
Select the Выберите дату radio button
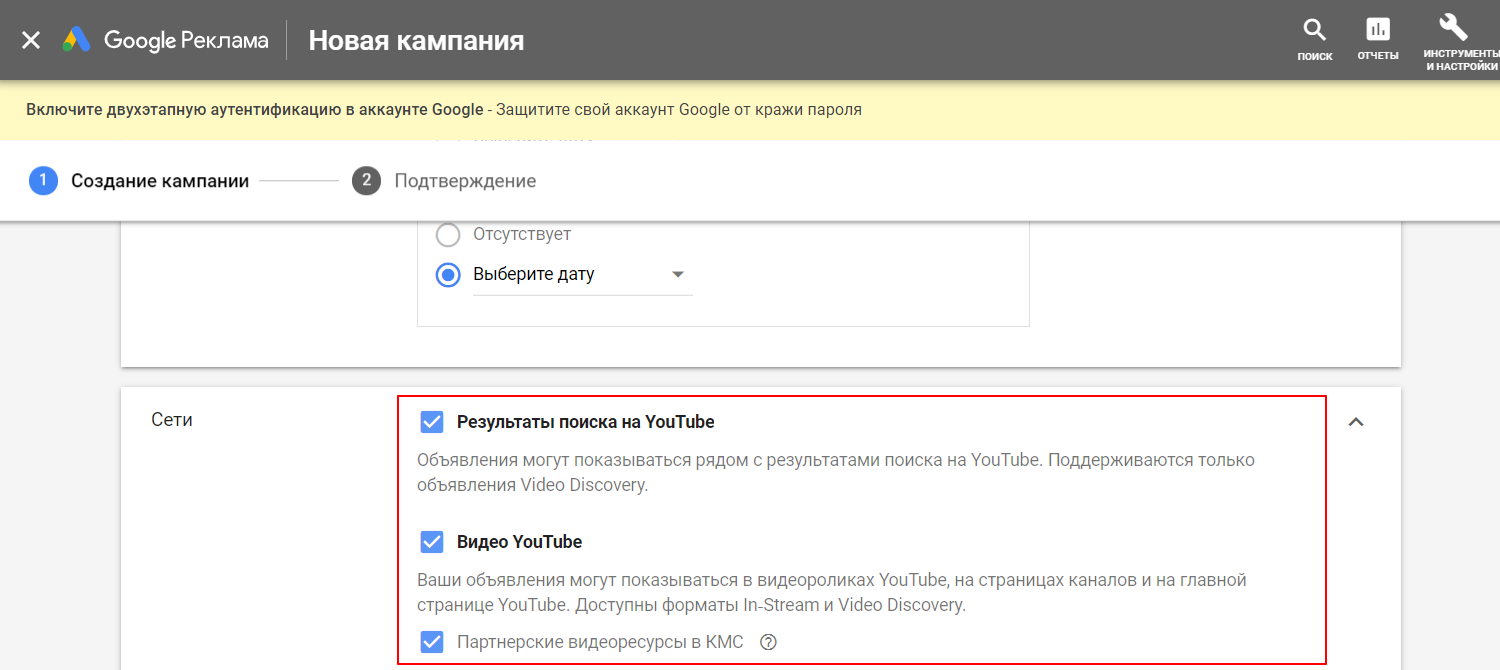(x=448, y=274)
